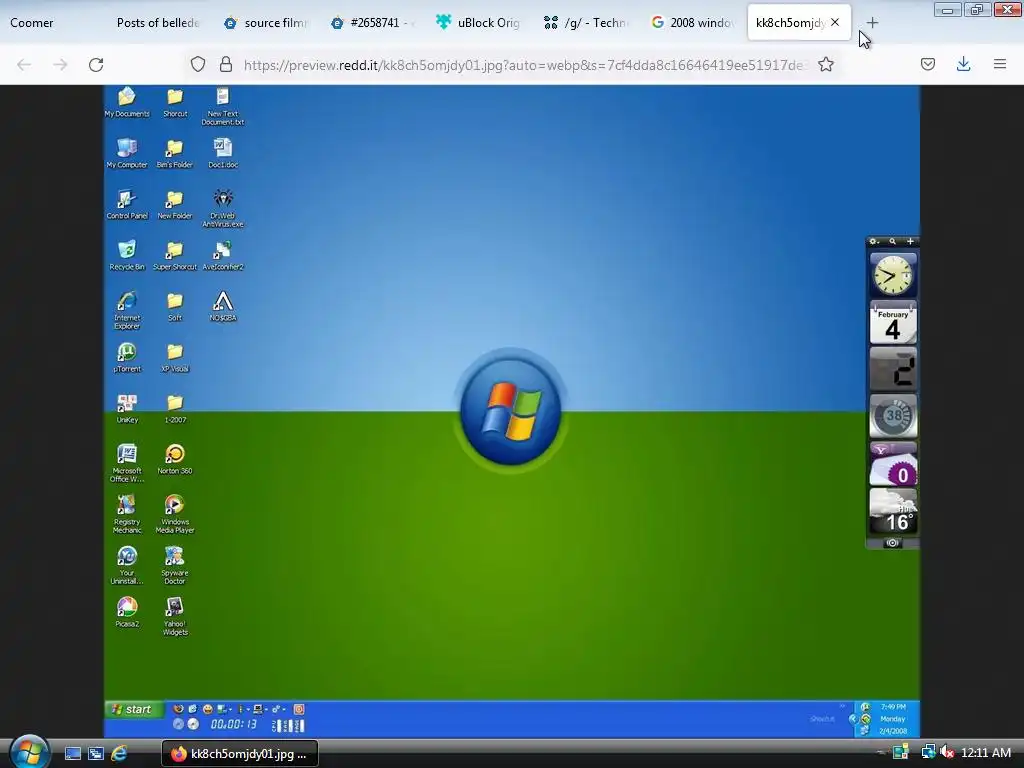Open a new tab with plus button
The width and height of the screenshot is (1024, 768).
click(x=872, y=23)
